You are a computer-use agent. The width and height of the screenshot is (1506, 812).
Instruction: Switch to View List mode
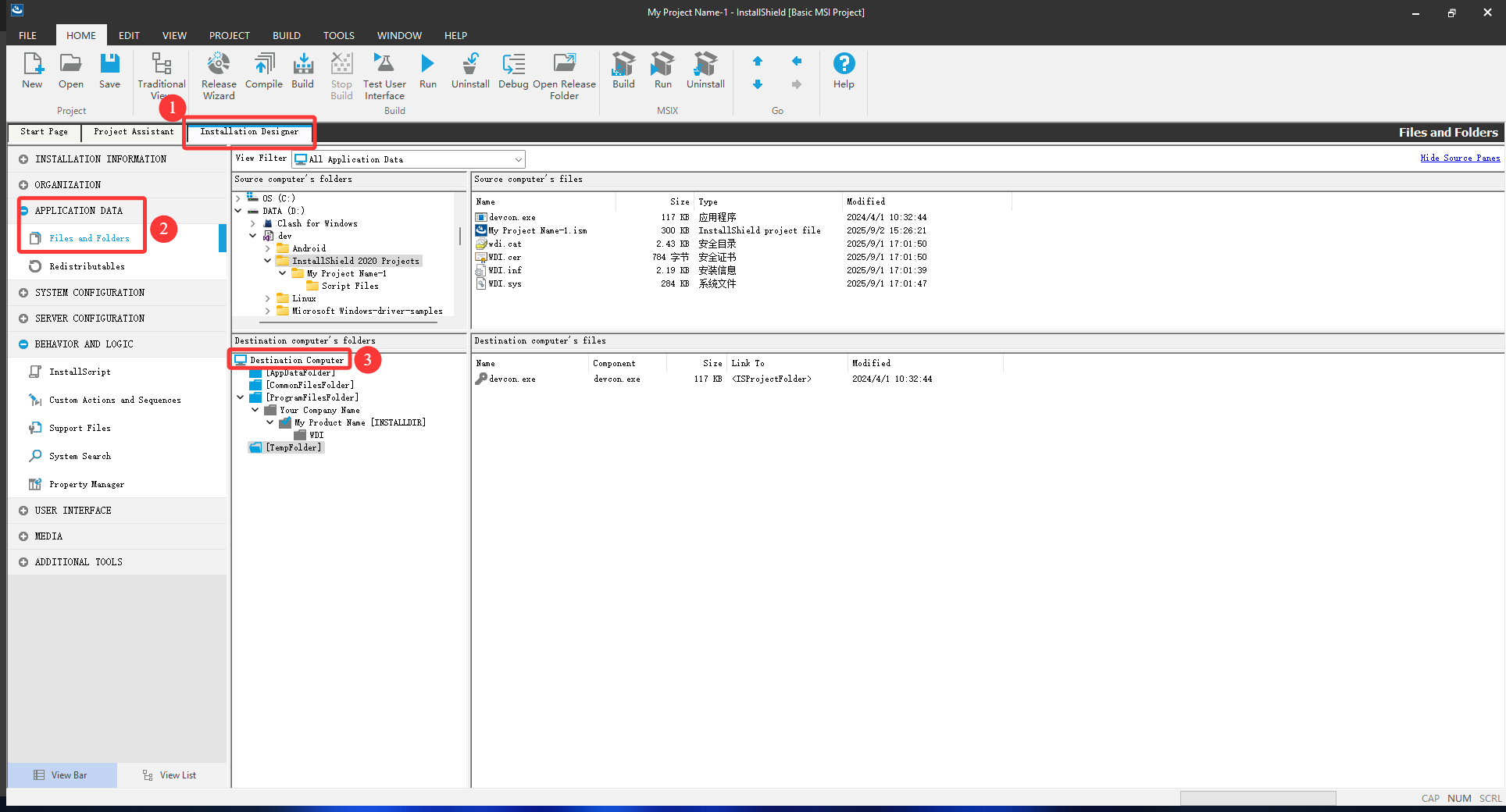[x=171, y=775]
